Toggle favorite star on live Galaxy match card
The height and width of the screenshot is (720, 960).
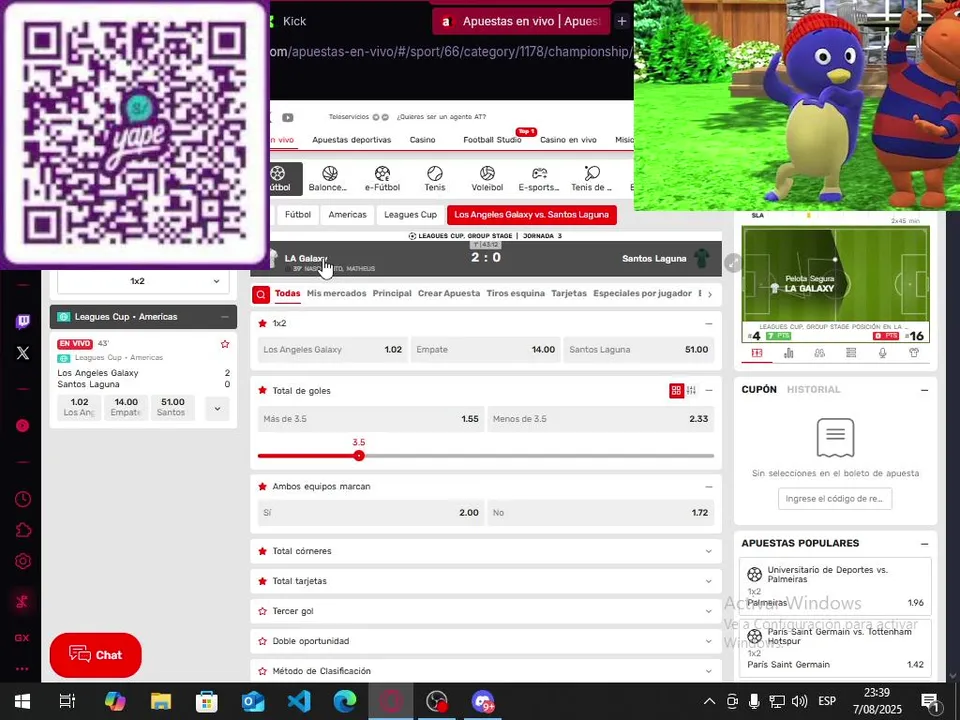pyautogui.click(x=225, y=344)
